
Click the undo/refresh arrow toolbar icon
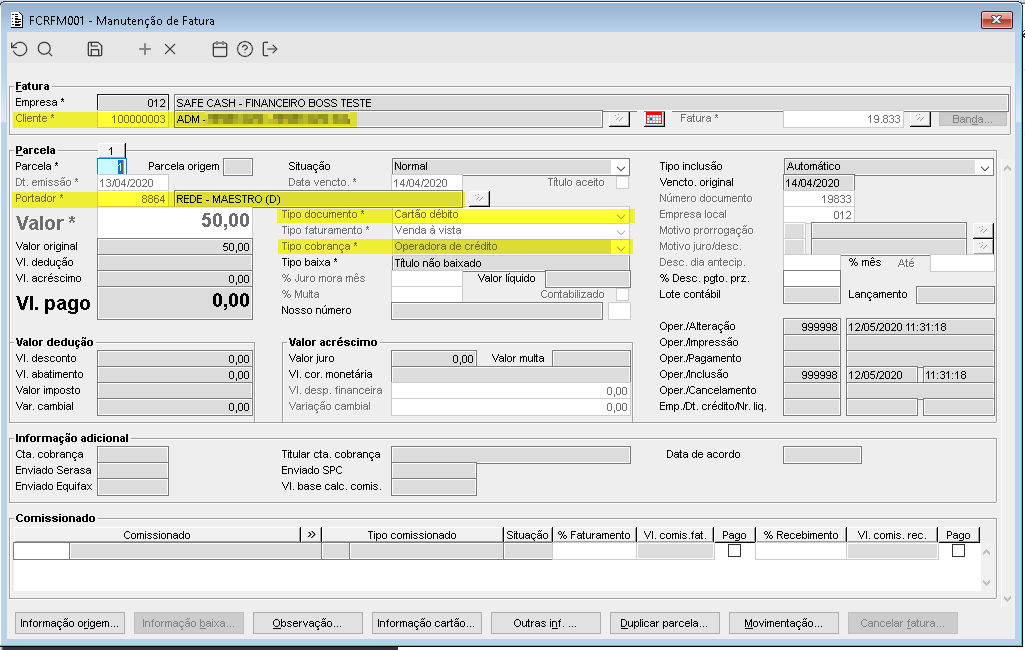click(20, 49)
